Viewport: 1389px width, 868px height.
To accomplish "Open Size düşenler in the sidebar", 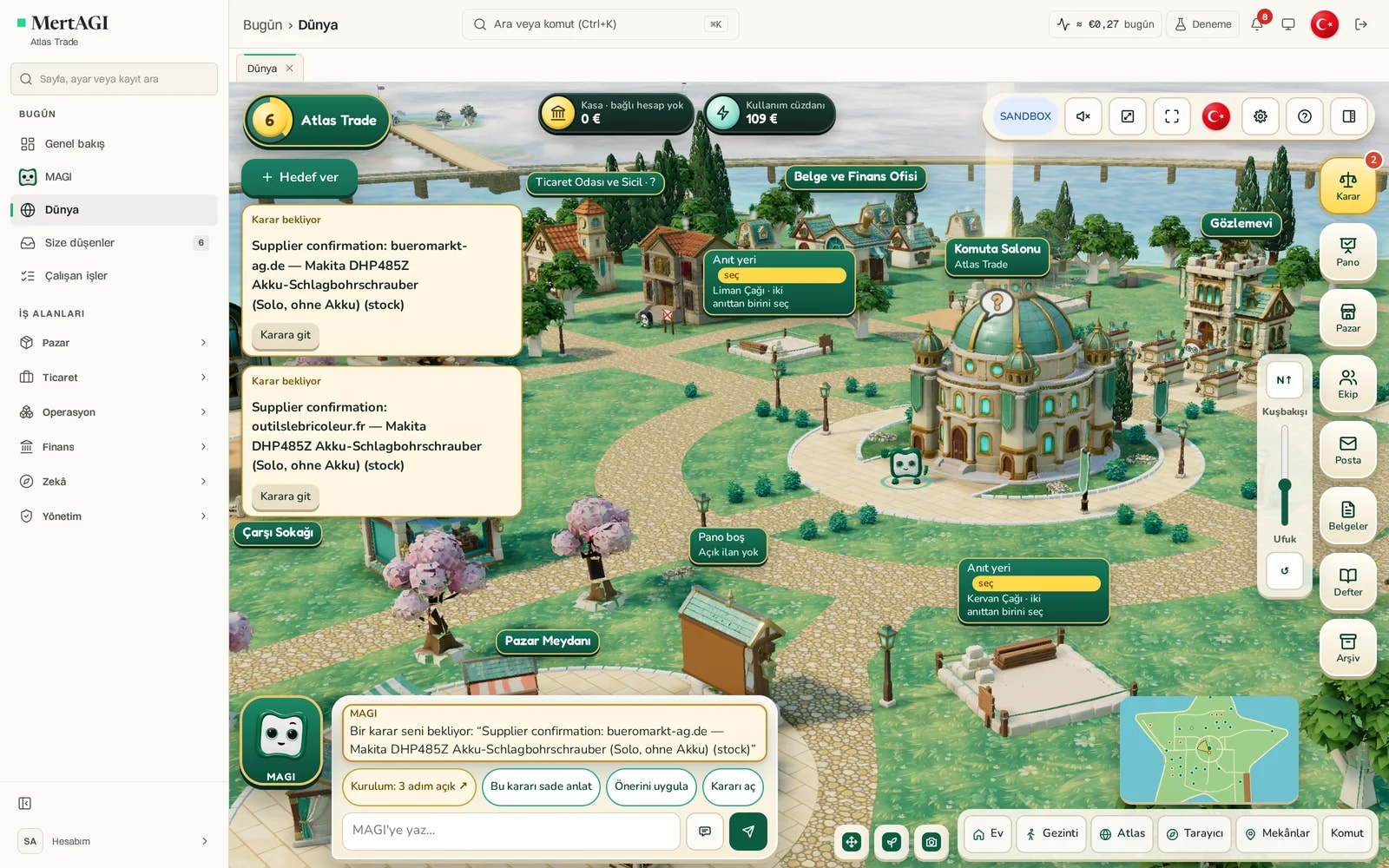I will [114, 243].
